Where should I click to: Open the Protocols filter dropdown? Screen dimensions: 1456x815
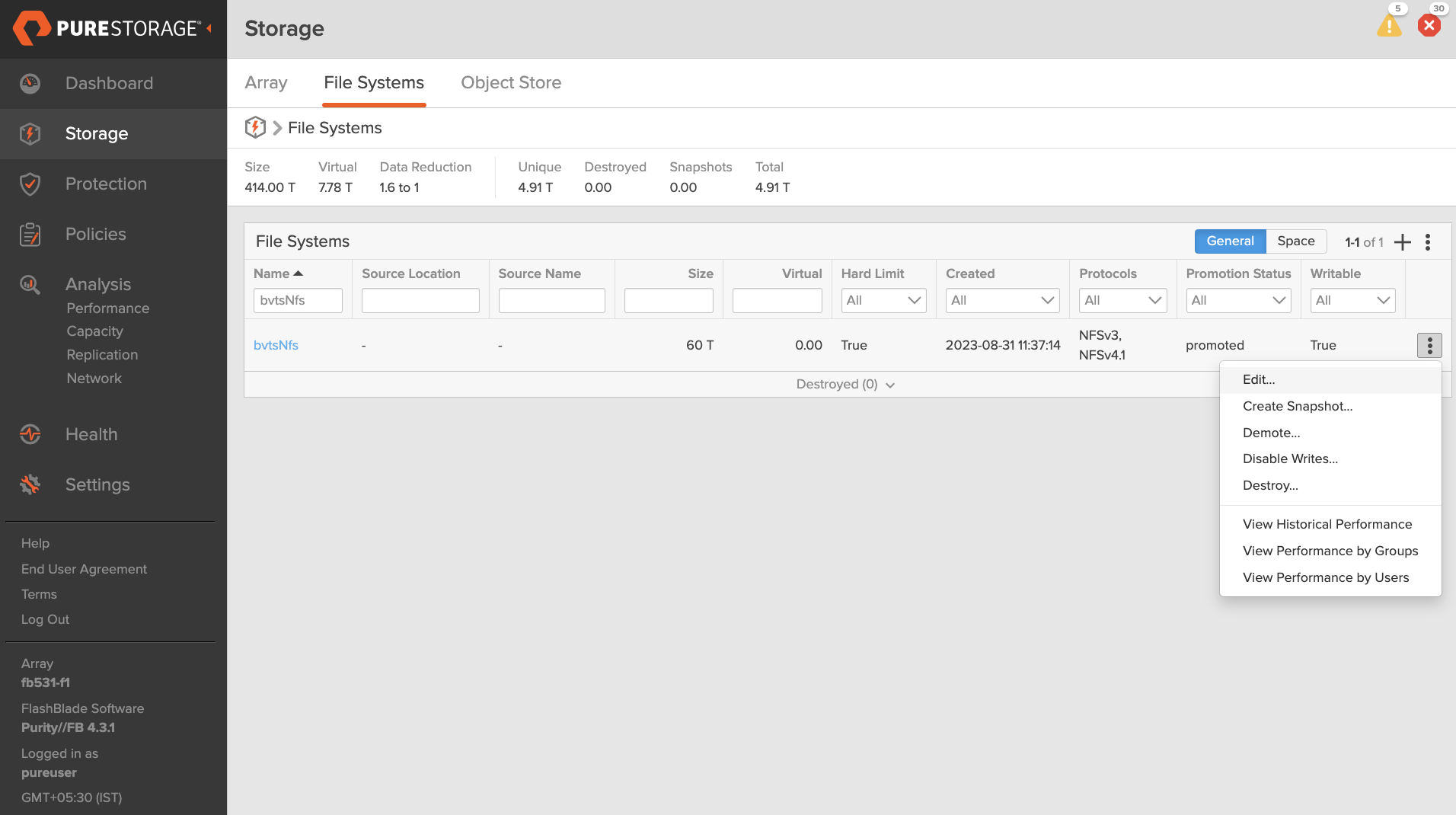click(x=1122, y=300)
